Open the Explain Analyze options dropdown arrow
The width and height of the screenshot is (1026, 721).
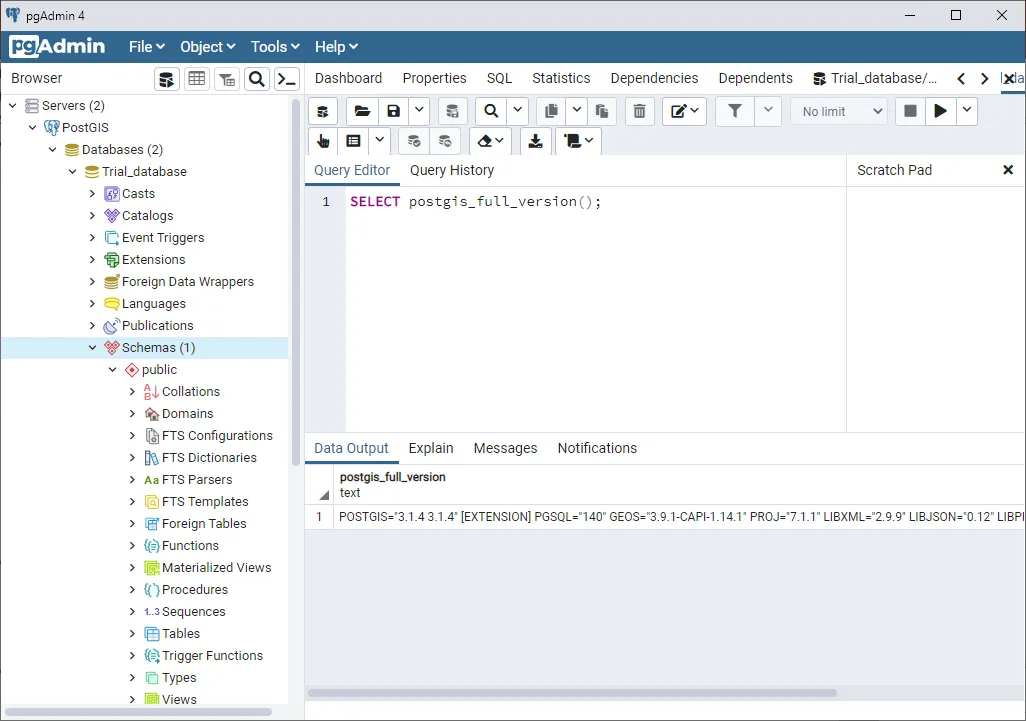tap(380, 141)
